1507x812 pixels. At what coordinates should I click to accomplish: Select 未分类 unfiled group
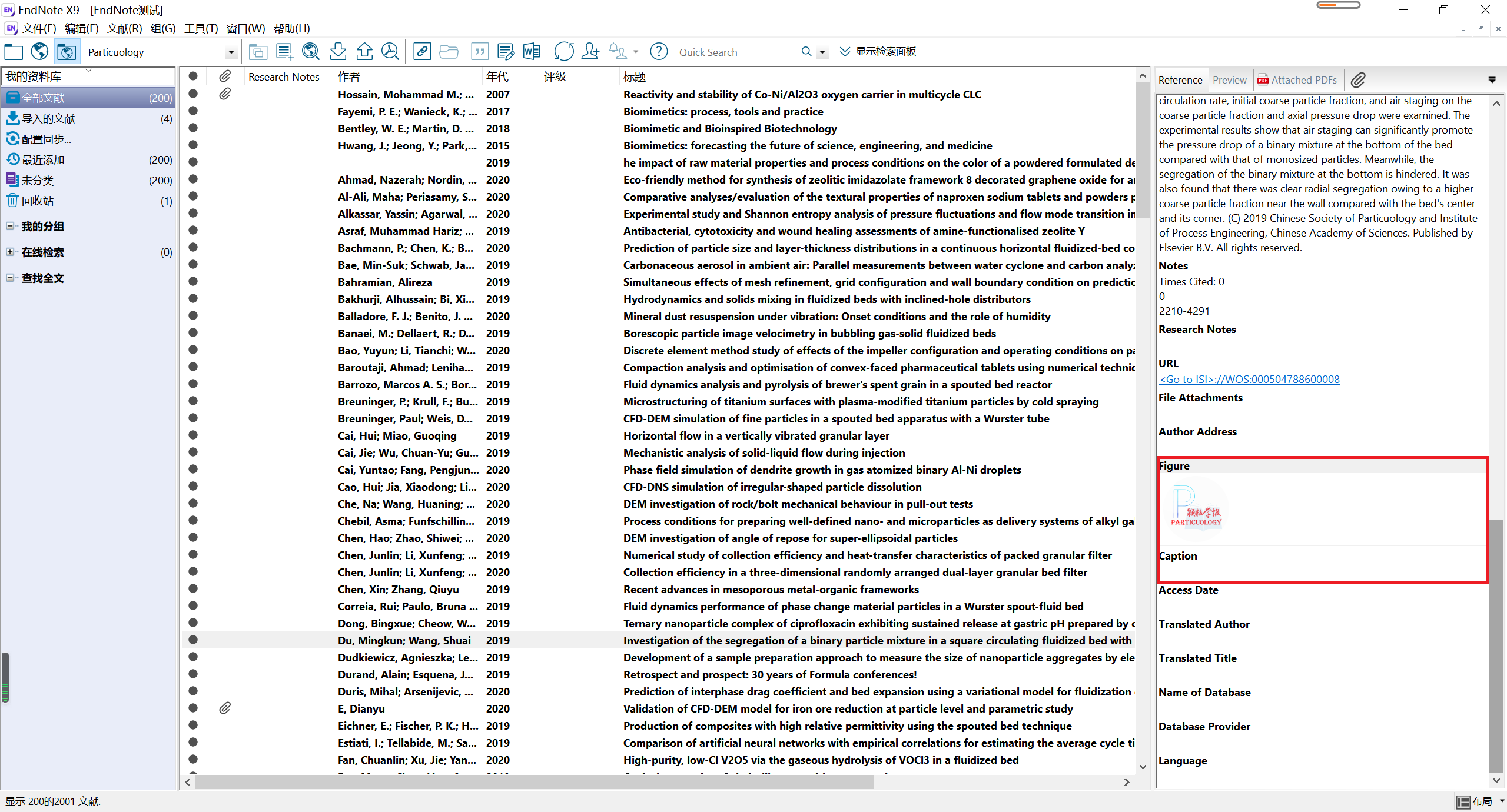tap(88, 181)
